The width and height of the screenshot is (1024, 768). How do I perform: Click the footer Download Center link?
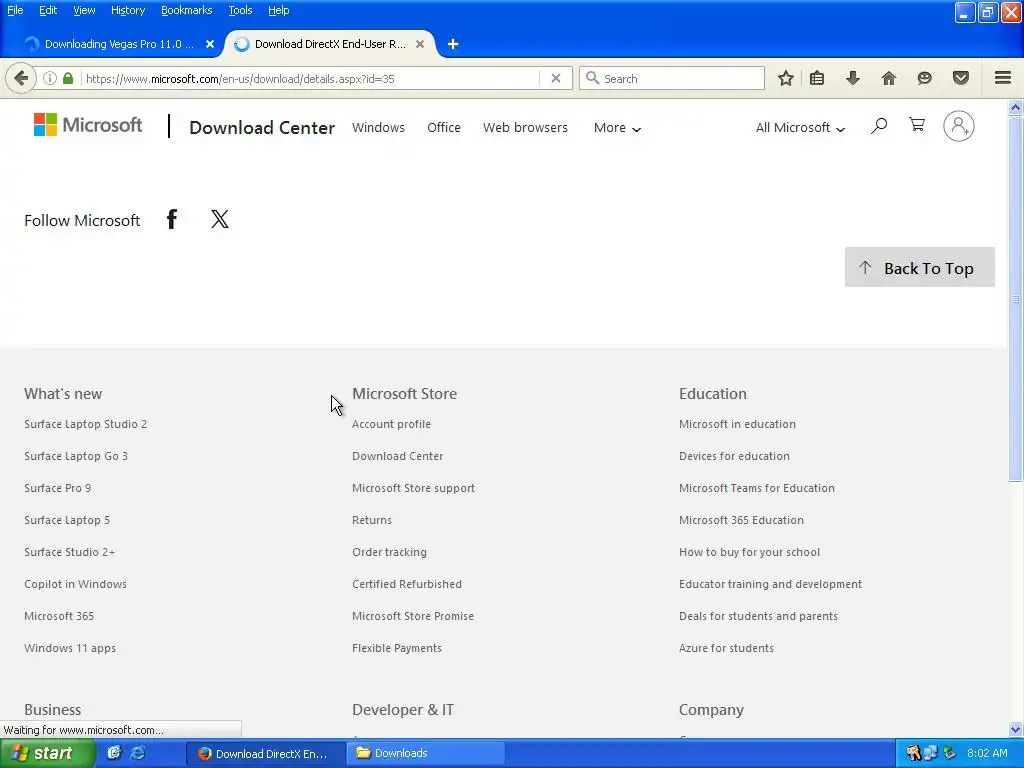pos(398,456)
